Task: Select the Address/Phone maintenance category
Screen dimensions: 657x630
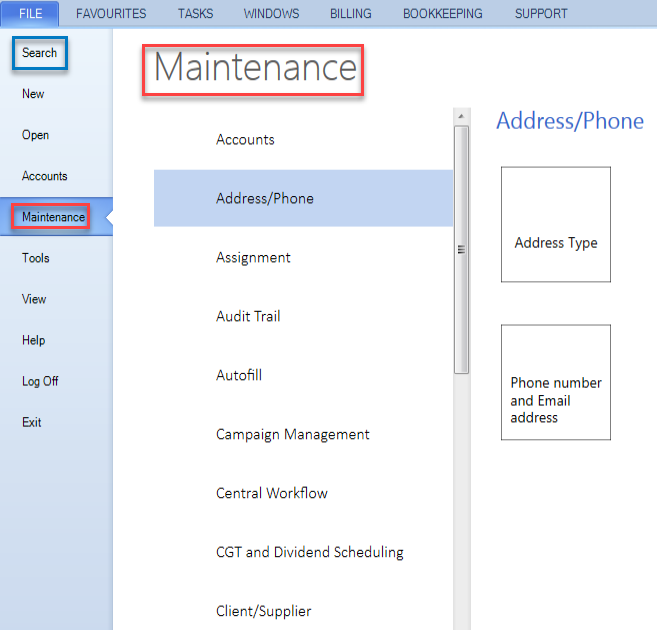Action: [303, 198]
